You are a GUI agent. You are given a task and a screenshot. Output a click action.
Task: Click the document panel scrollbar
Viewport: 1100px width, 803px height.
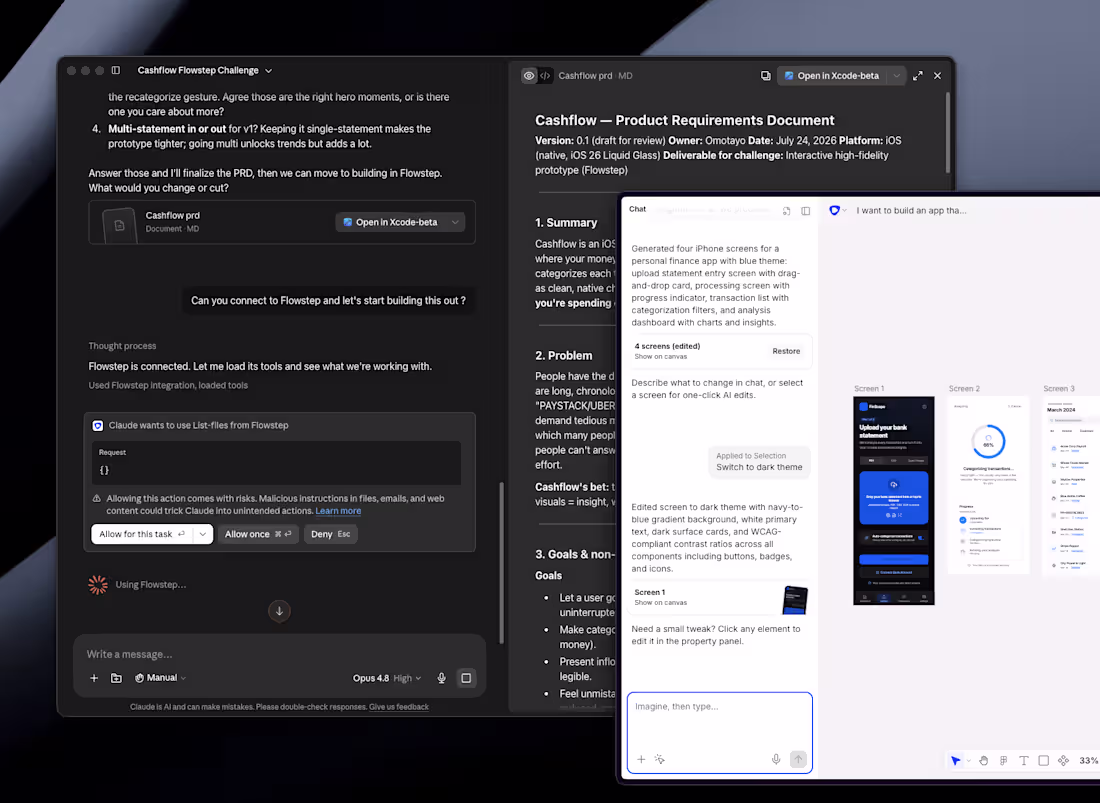[948, 133]
